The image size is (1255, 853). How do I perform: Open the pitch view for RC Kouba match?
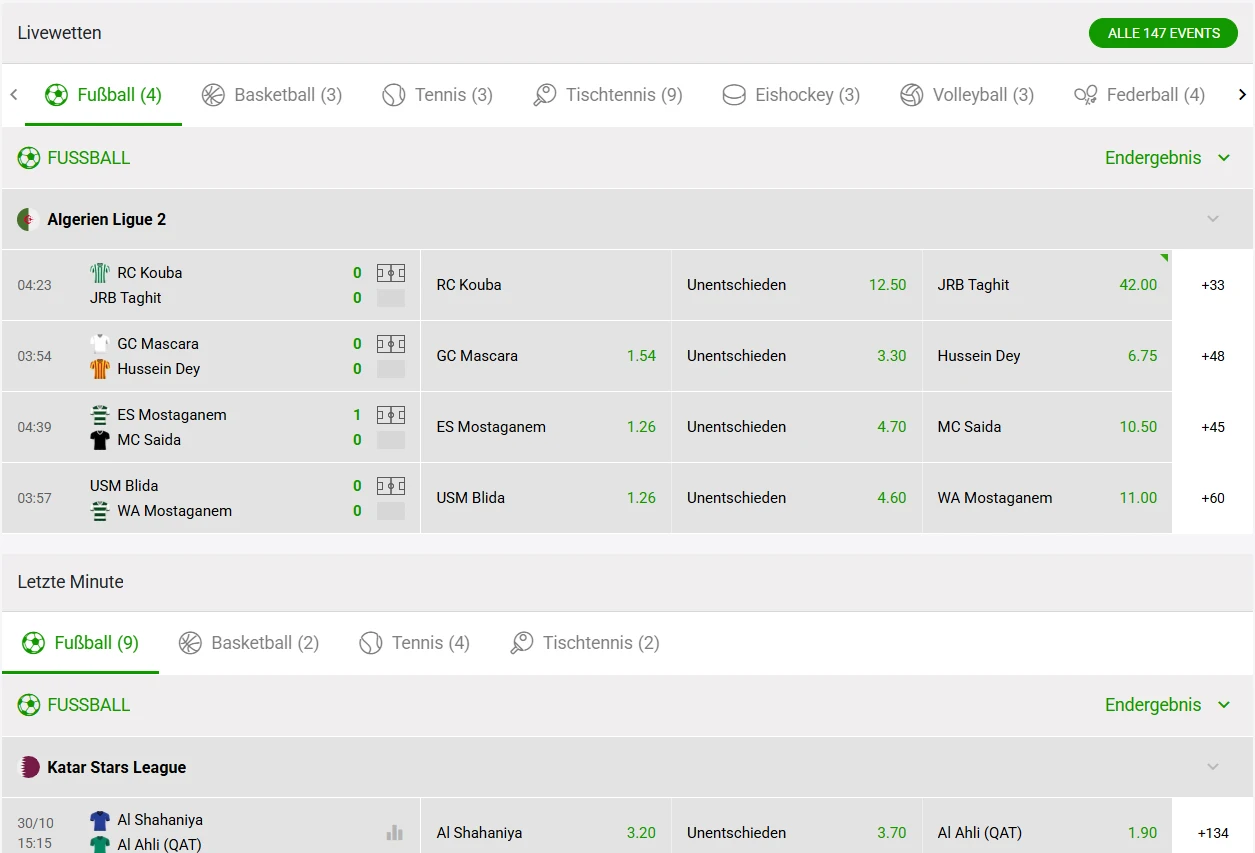pos(391,272)
